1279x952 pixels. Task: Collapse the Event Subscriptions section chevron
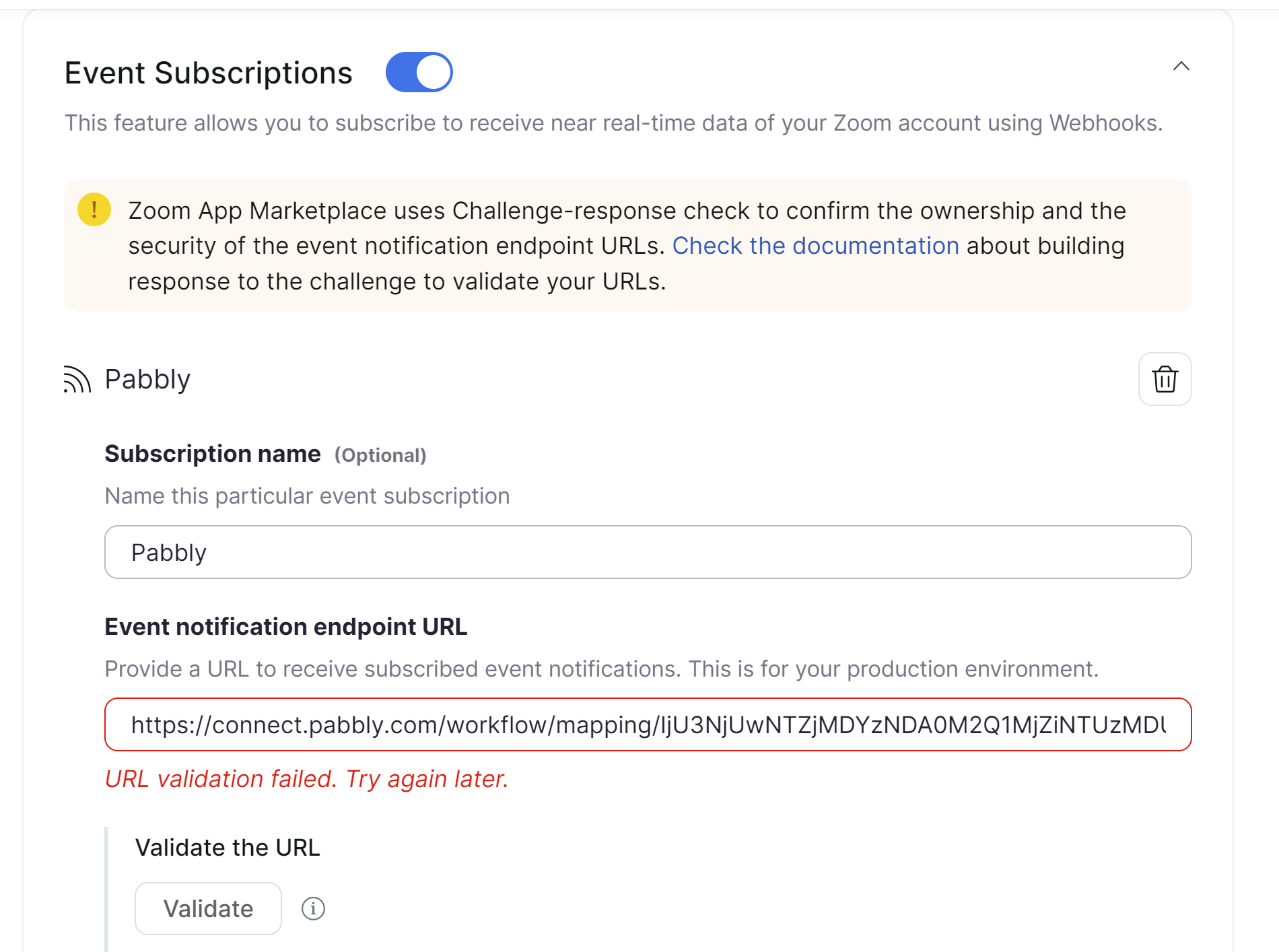(x=1181, y=66)
